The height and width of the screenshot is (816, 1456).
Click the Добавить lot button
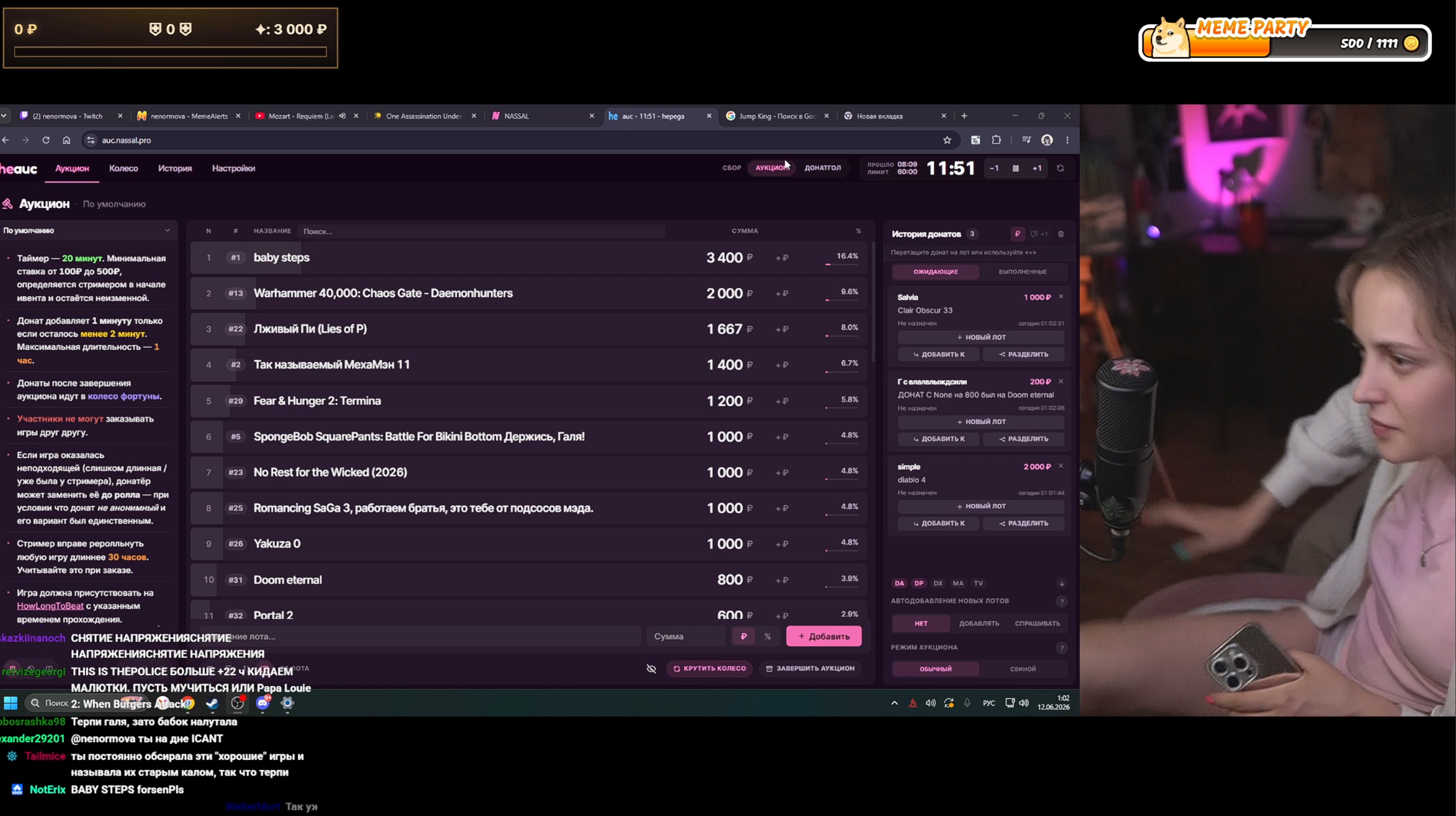[x=823, y=636]
